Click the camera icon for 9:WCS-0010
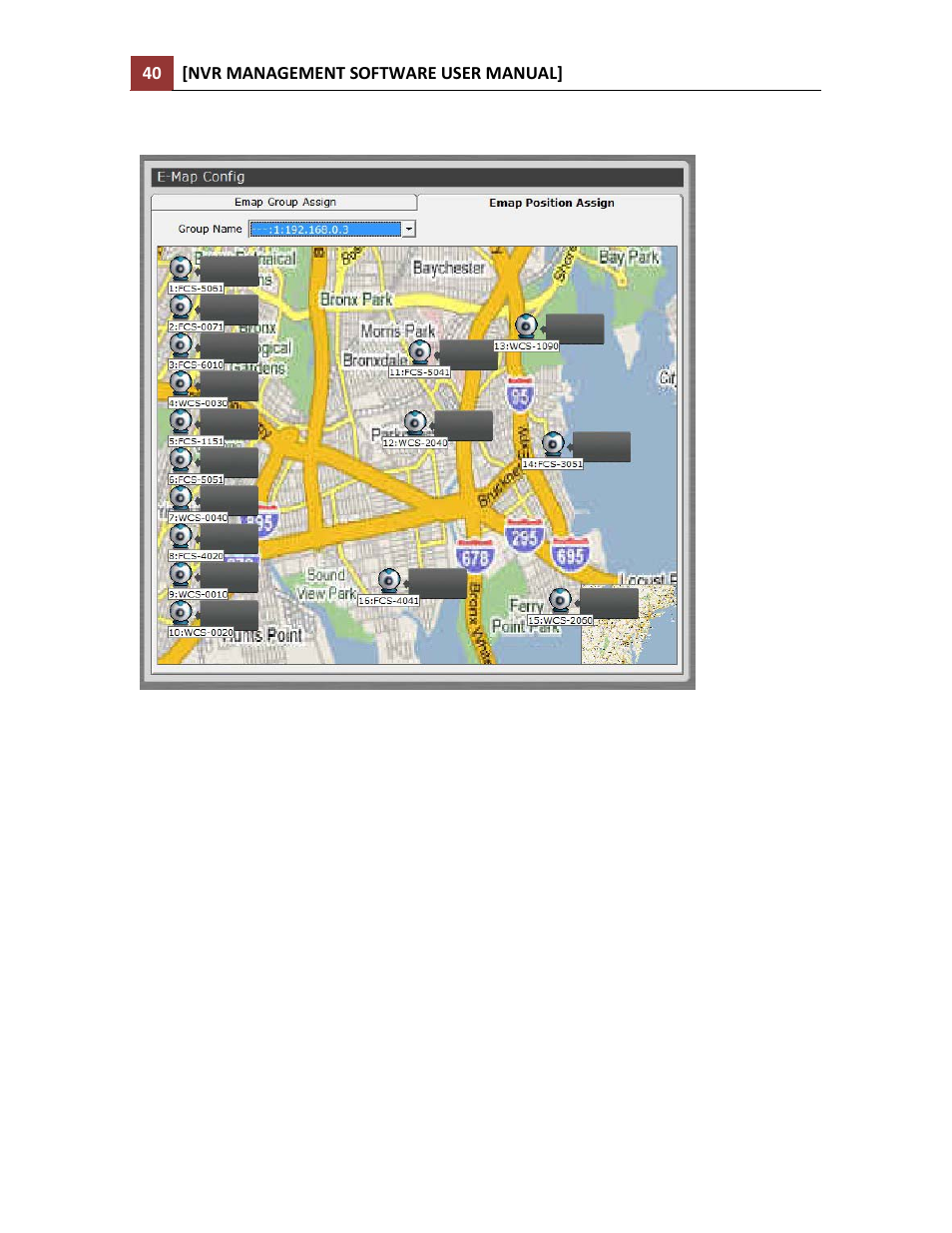The width and height of the screenshot is (952, 1233). pyautogui.click(x=181, y=574)
